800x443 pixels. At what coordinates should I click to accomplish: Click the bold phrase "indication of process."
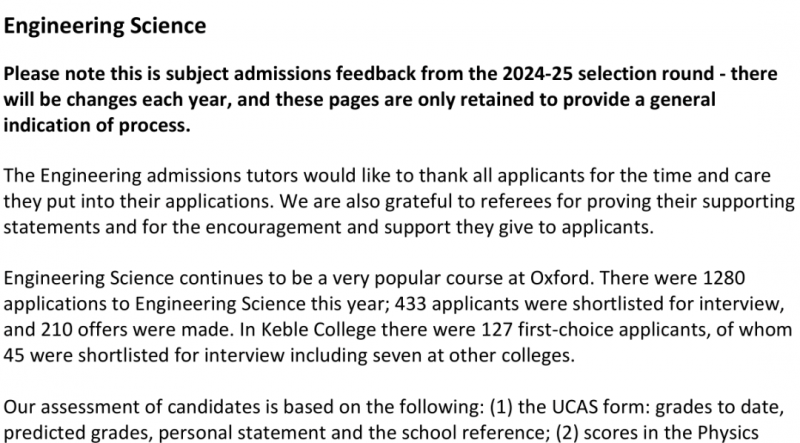tap(97, 125)
